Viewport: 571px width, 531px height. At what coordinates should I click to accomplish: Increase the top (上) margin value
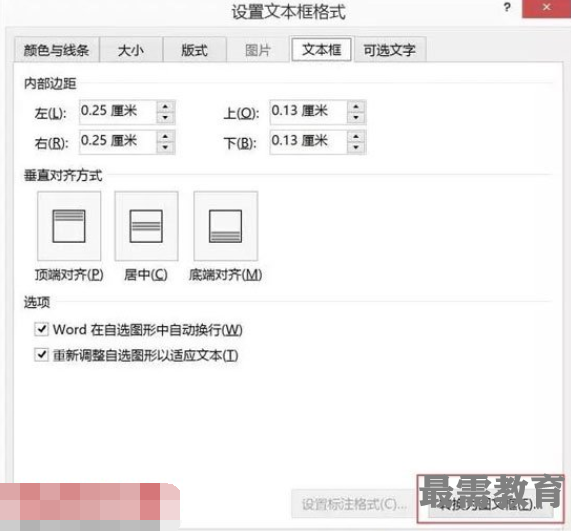[356, 107]
